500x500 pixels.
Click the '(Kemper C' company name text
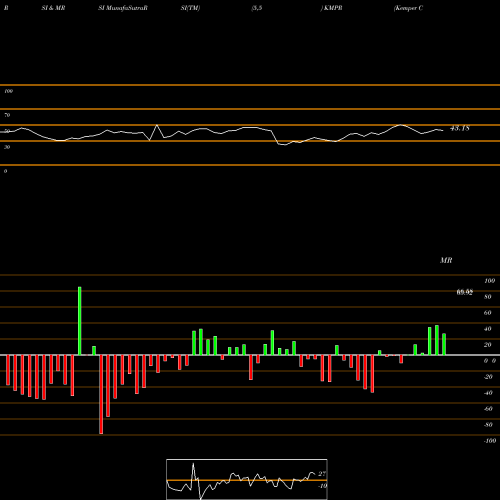408,8
